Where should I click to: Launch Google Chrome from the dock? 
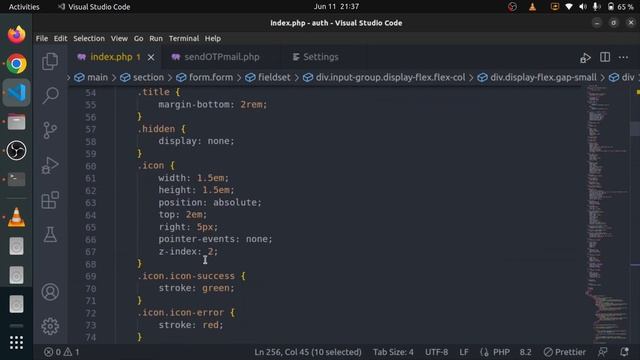pyautogui.click(x=16, y=64)
